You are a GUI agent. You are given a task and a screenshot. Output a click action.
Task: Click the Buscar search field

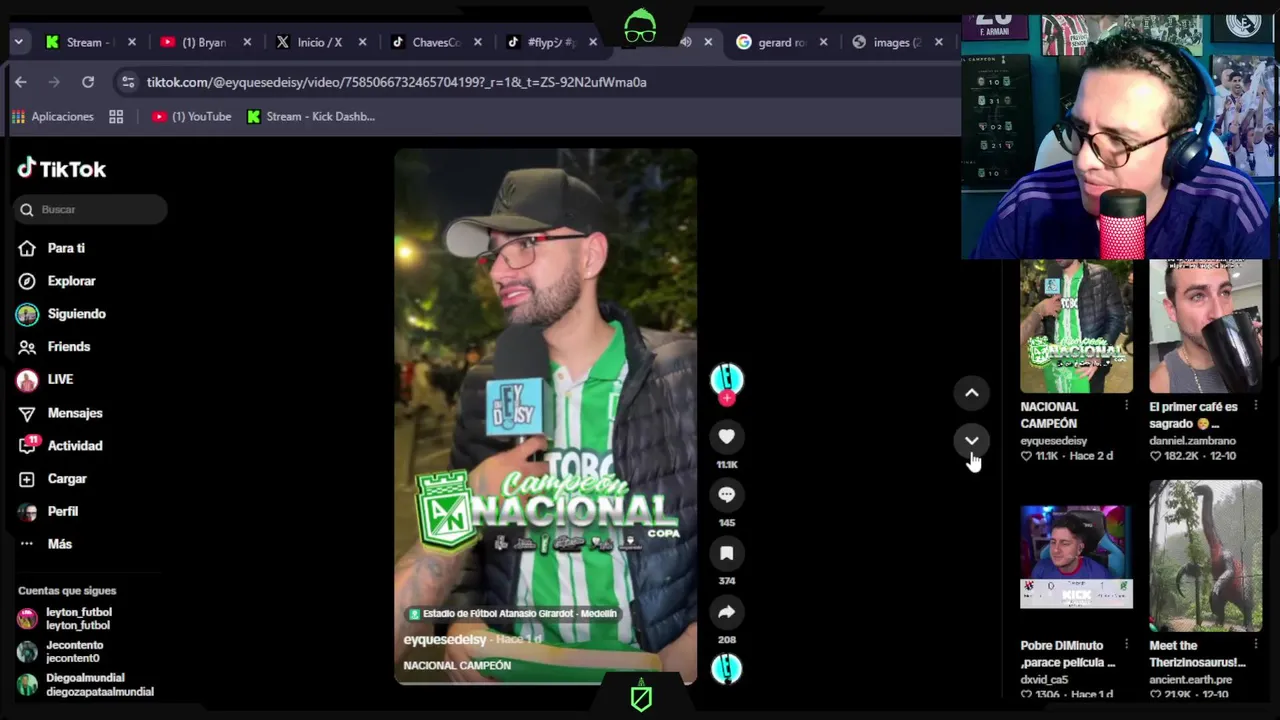[x=91, y=209]
